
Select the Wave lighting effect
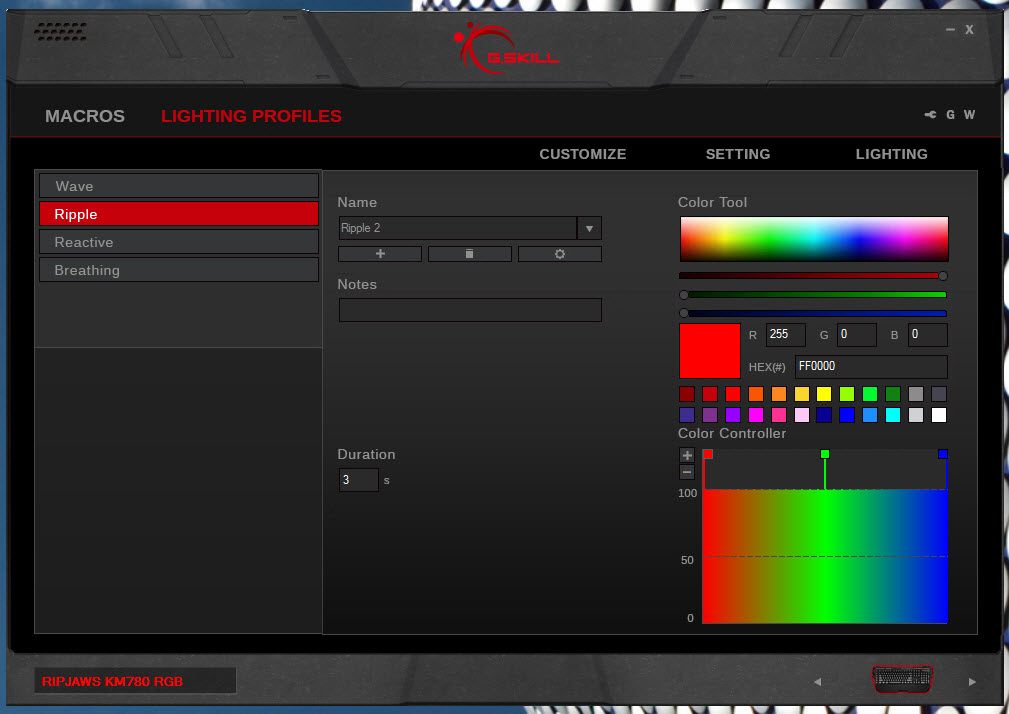(x=179, y=187)
